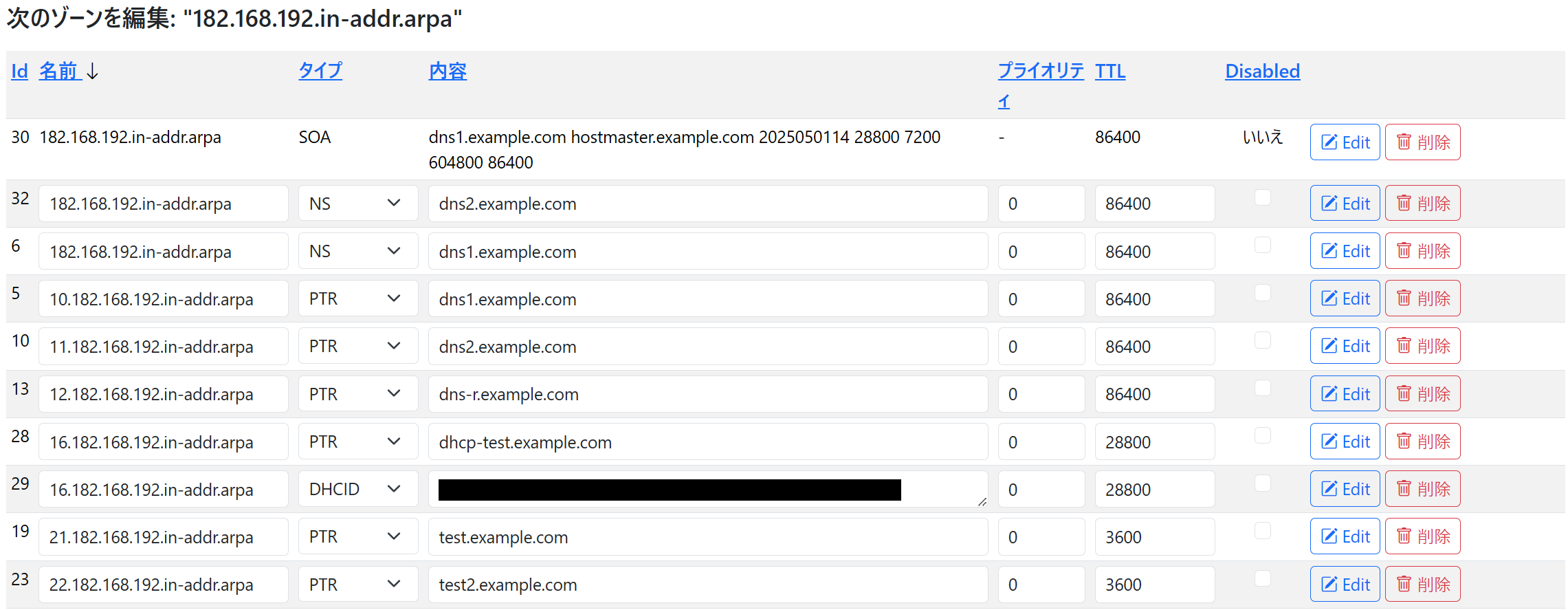Edit the test.example.com PTR record
The width and height of the screenshot is (1568, 610).
tap(1345, 536)
